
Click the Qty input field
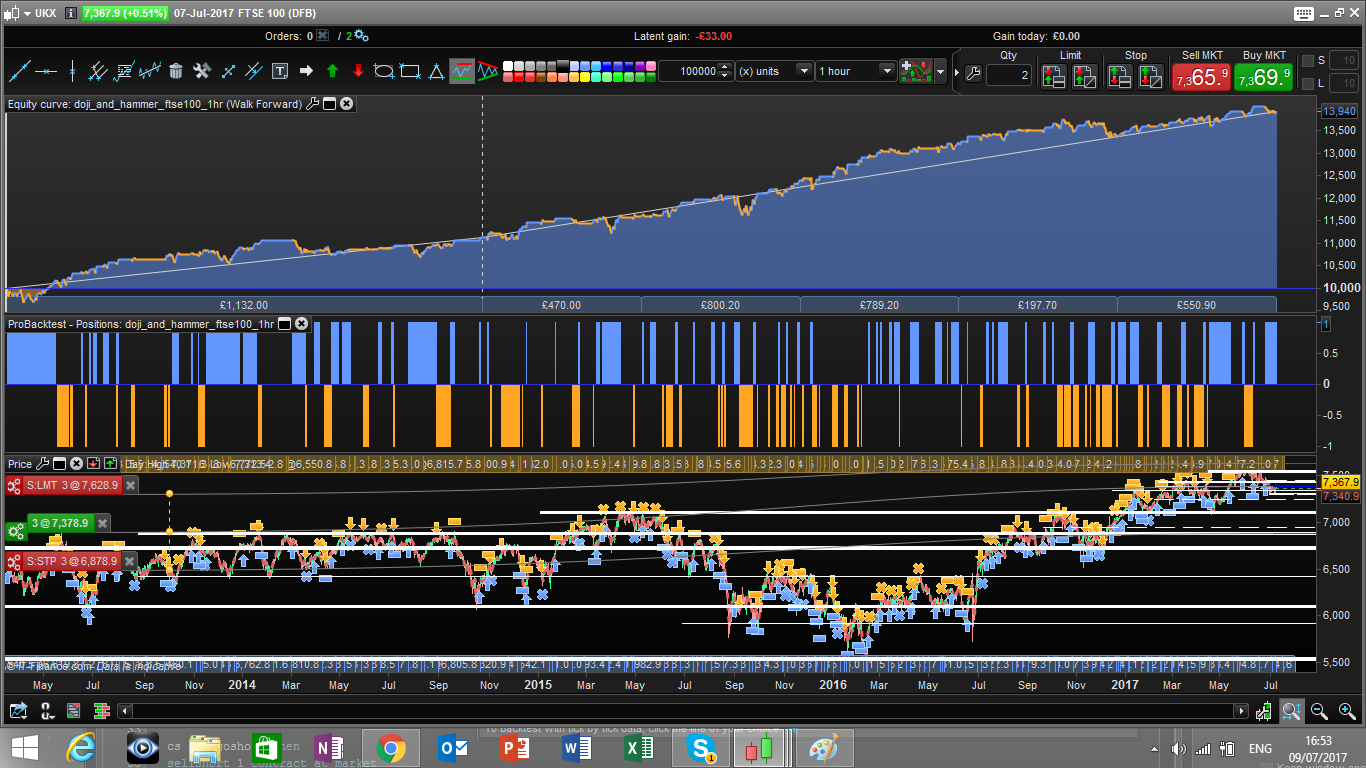[1009, 75]
